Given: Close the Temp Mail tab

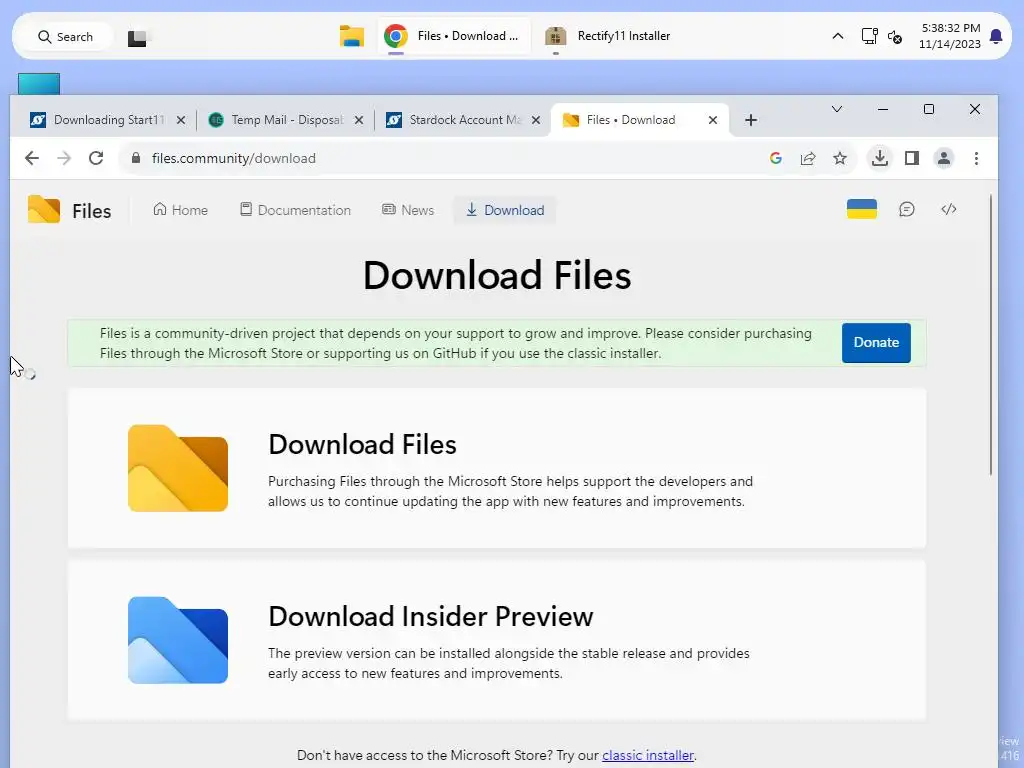Looking at the screenshot, I should click(359, 120).
